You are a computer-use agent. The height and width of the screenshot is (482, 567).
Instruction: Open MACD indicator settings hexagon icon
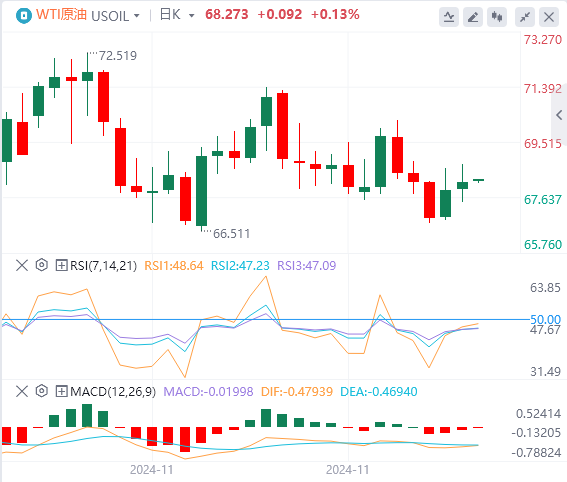click(x=42, y=391)
